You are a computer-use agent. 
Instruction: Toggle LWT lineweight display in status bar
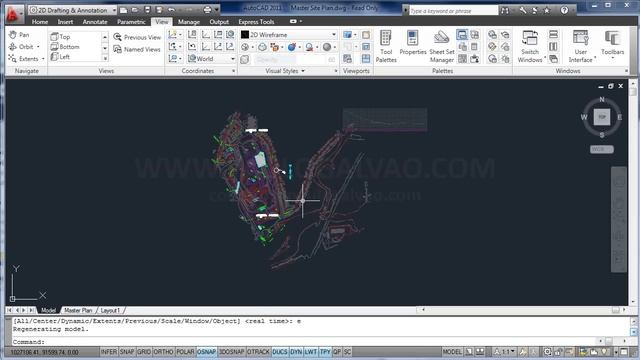(x=311, y=352)
